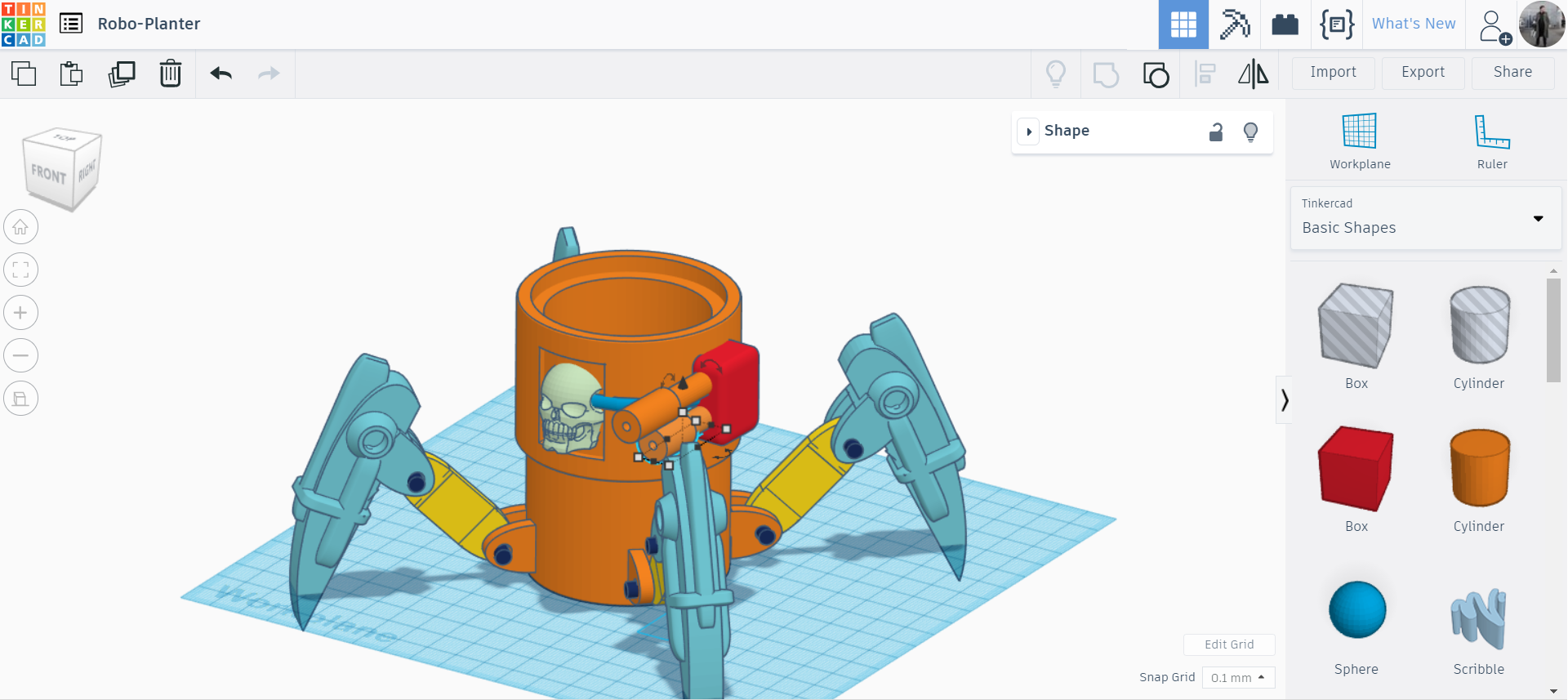This screenshot has height=700, width=1568.
Task: Click the Edit Grid button
Action: tap(1229, 644)
